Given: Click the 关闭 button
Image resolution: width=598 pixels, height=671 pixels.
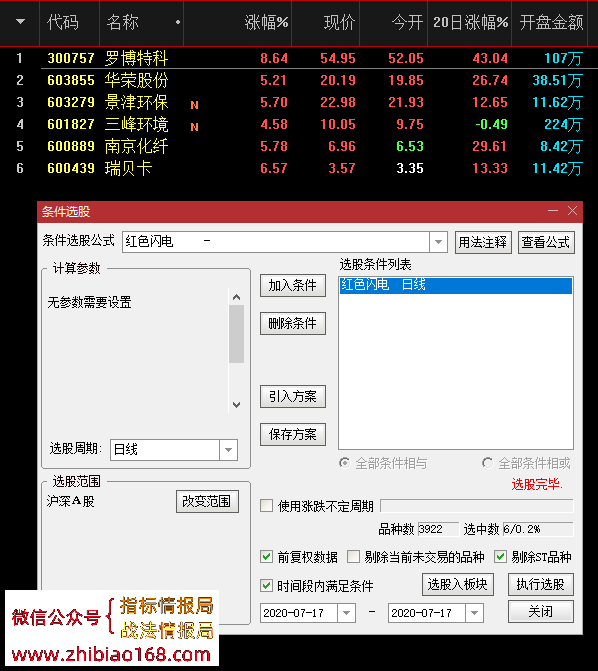Looking at the screenshot, I should (541, 612).
